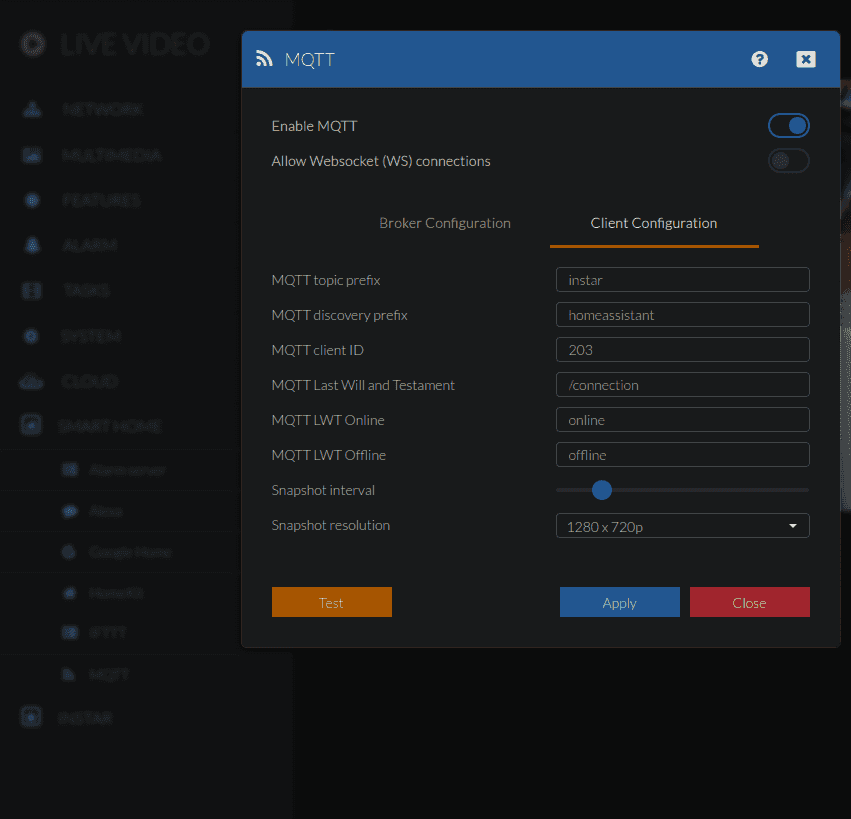The image size is (851, 819).
Task: Open Network via its sidebar icon
Action: 32,109
